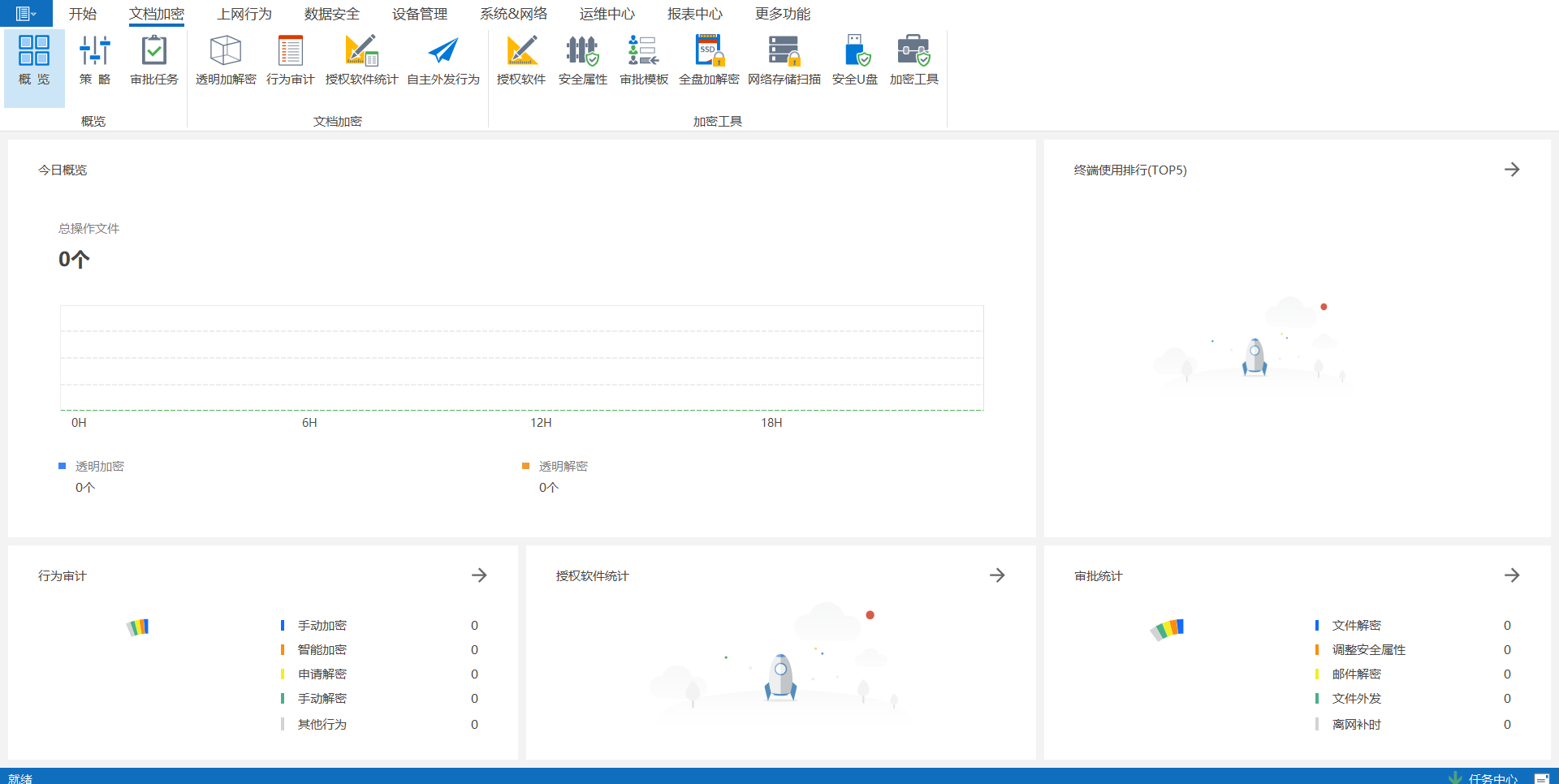Open 任务中心 in the status bar
Image resolution: width=1559 pixels, height=784 pixels.
point(1492,778)
